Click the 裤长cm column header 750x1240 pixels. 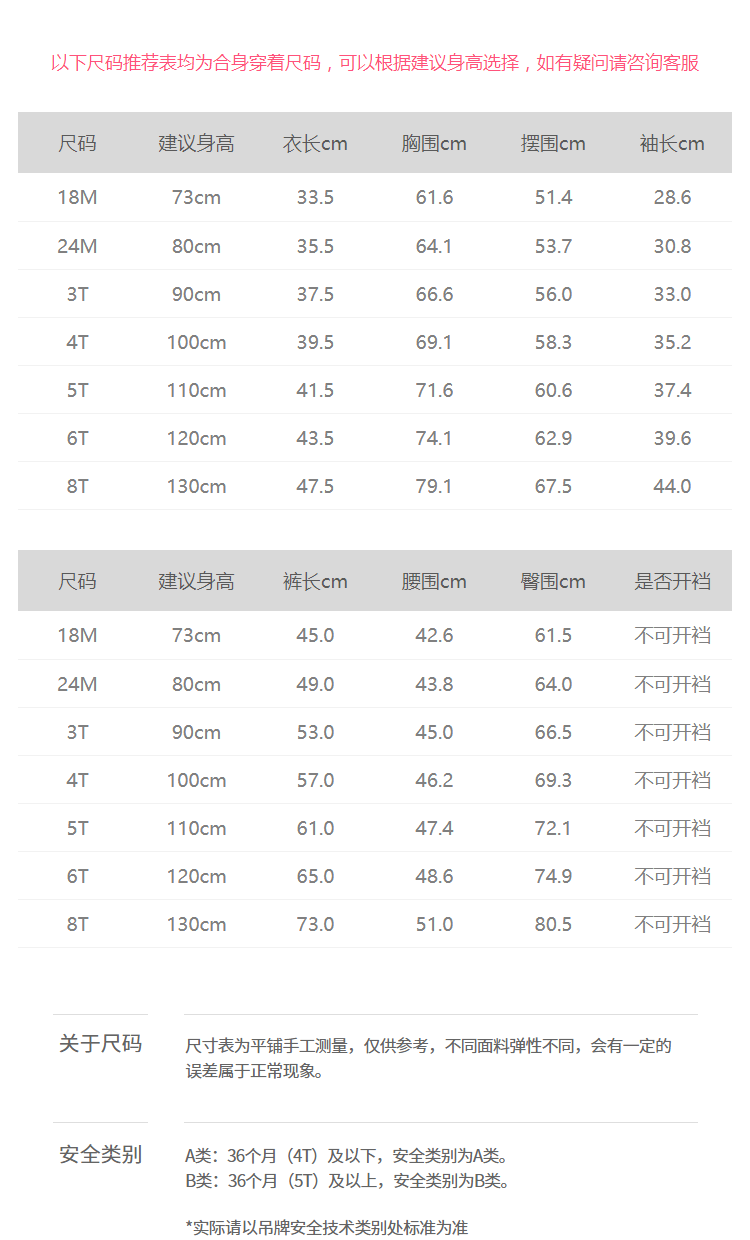pos(315,581)
